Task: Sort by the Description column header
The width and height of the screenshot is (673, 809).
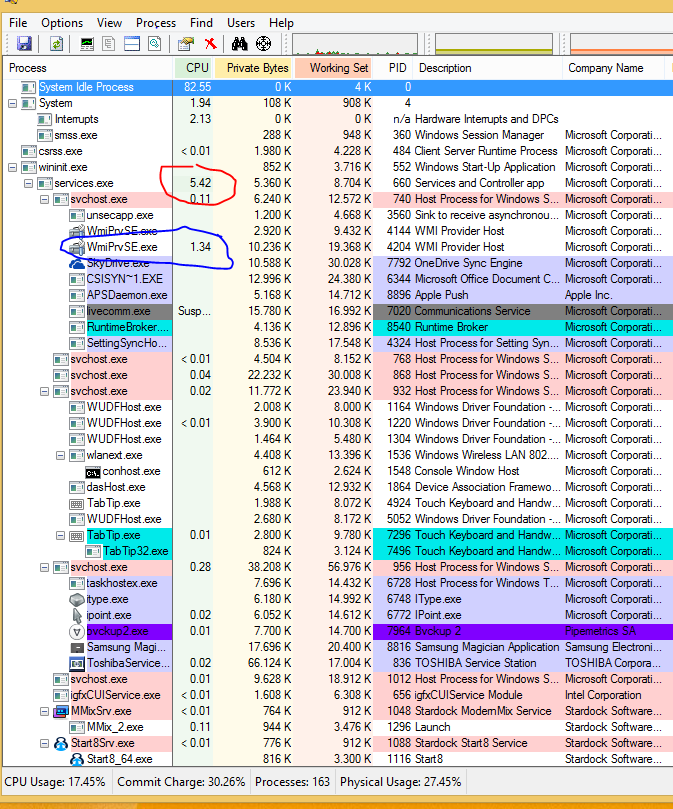Action: [488, 68]
